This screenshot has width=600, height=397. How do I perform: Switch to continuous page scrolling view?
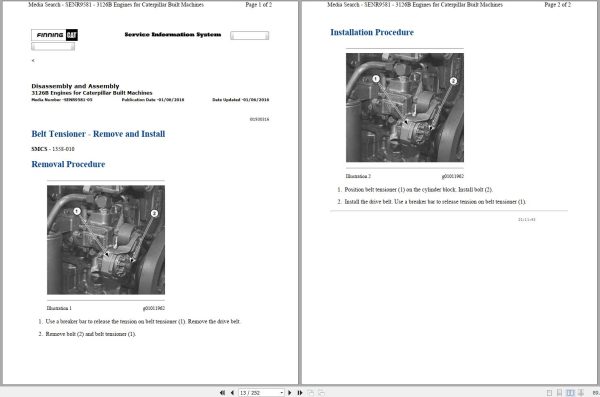[559, 392]
